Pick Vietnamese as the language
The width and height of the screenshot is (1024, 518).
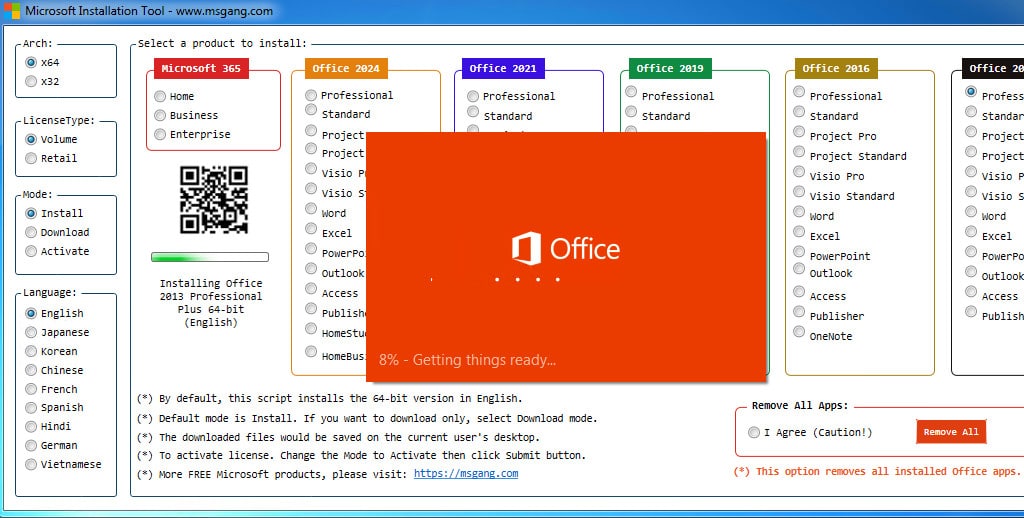point(31,464)
